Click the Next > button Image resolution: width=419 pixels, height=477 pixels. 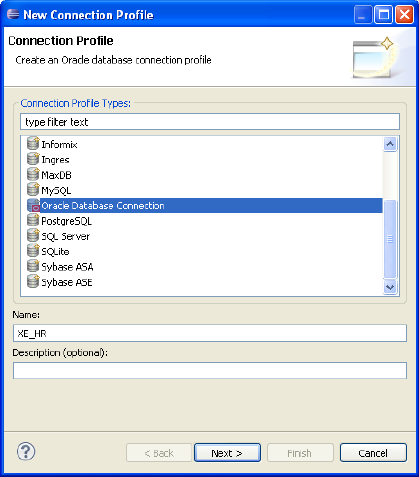point(227,453)
